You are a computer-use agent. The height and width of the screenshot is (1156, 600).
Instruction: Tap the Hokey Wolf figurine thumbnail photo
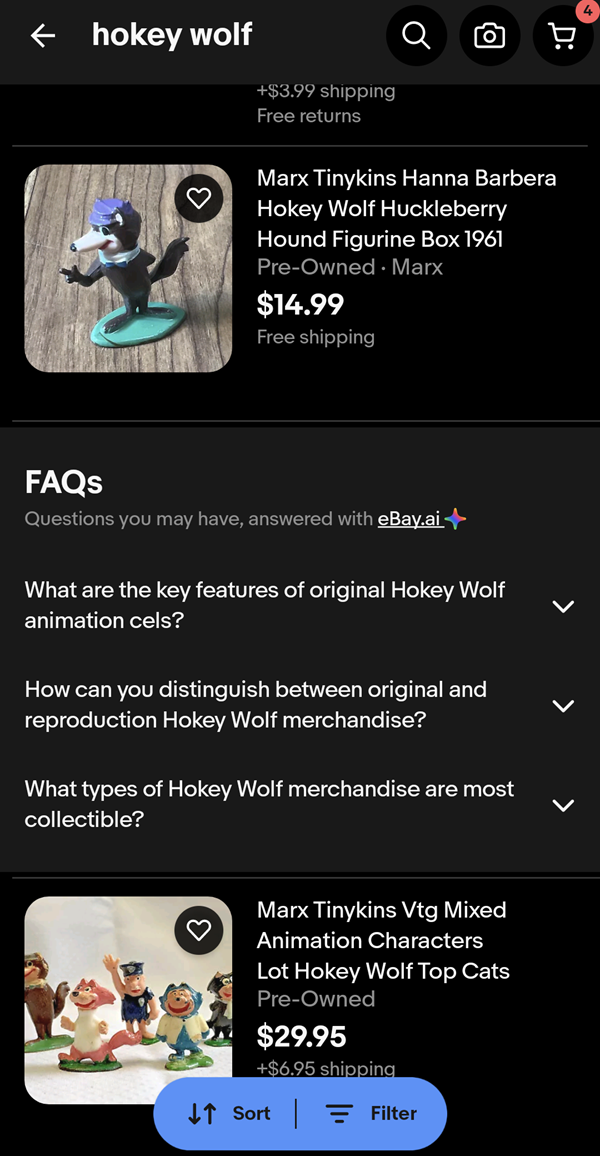[x=127, y=268]
